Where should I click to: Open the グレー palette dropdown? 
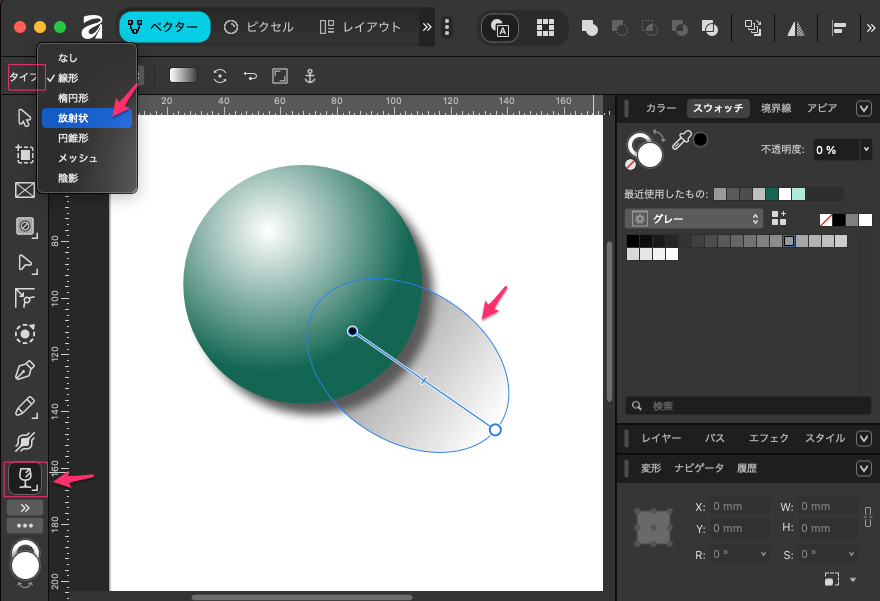[692, 218]
